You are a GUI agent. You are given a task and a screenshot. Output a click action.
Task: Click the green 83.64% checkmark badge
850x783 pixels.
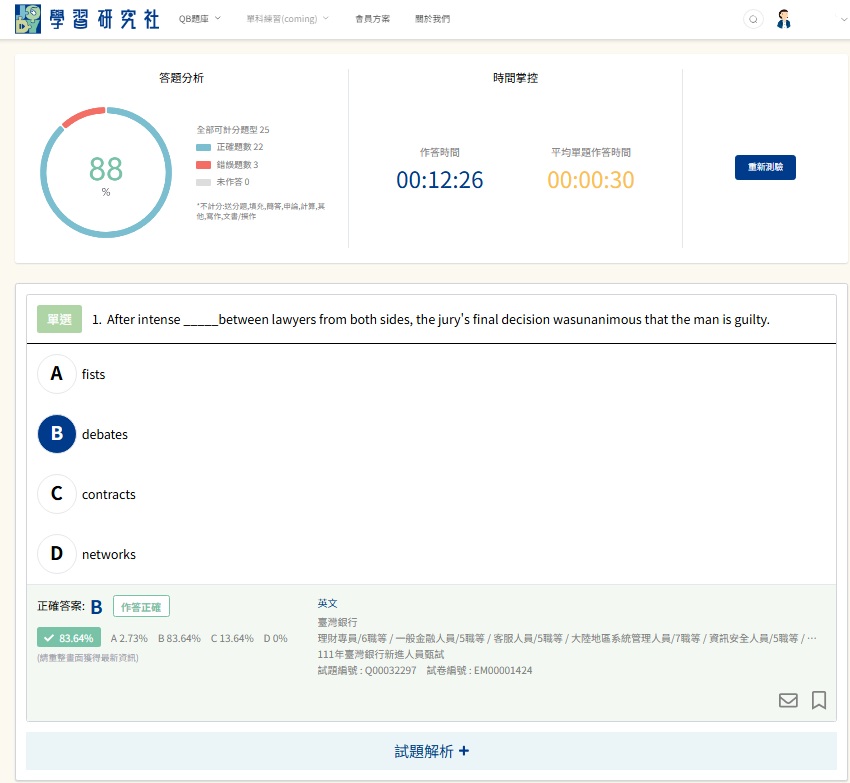(x=69, y=638)
